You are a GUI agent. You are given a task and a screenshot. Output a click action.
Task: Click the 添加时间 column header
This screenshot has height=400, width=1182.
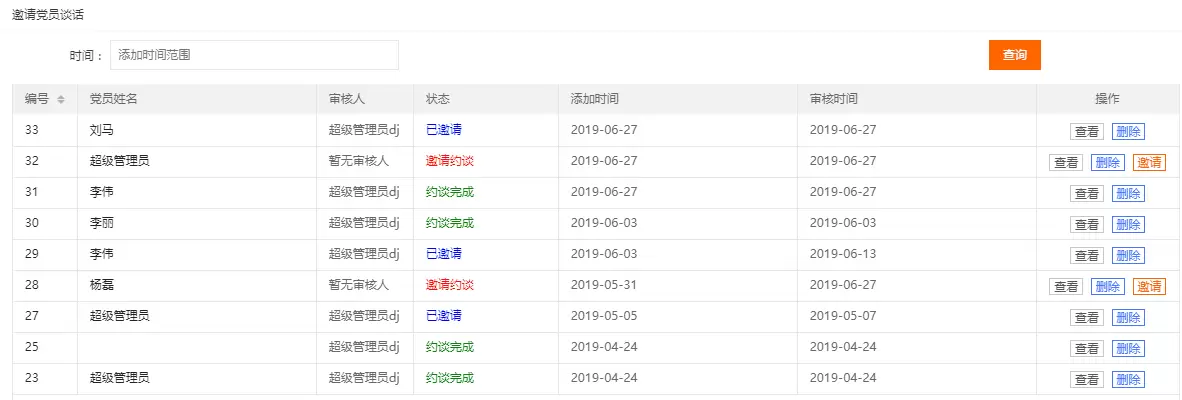(596, 99)
